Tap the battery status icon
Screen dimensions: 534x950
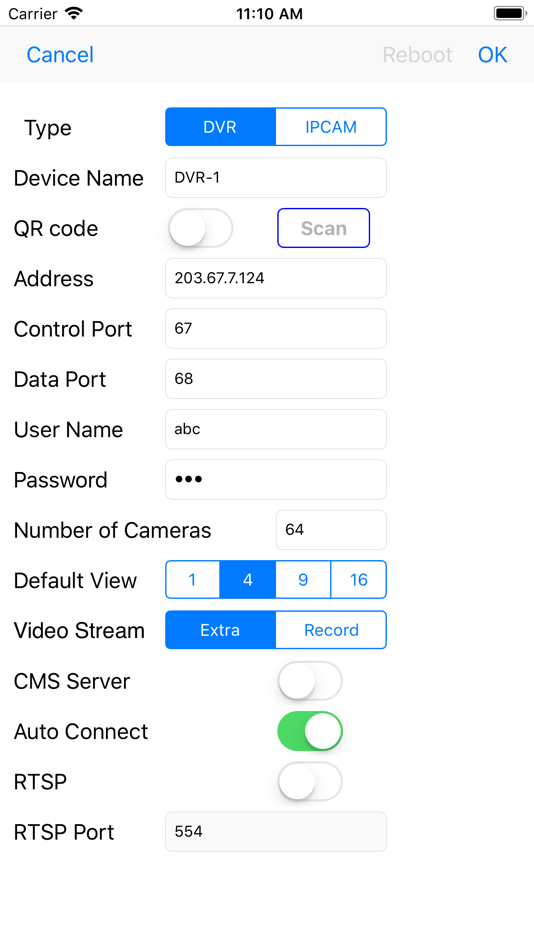pos(510,13)
